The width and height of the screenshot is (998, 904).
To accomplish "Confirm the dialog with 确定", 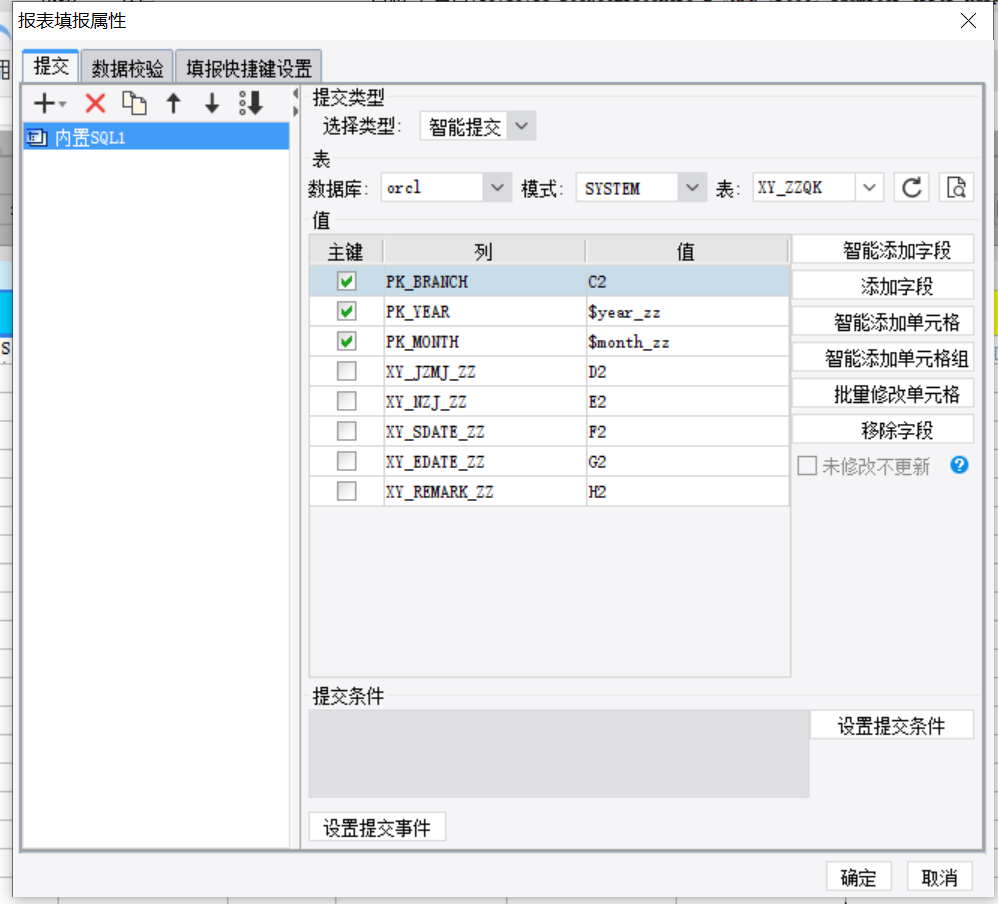I will tap(858, 877).
